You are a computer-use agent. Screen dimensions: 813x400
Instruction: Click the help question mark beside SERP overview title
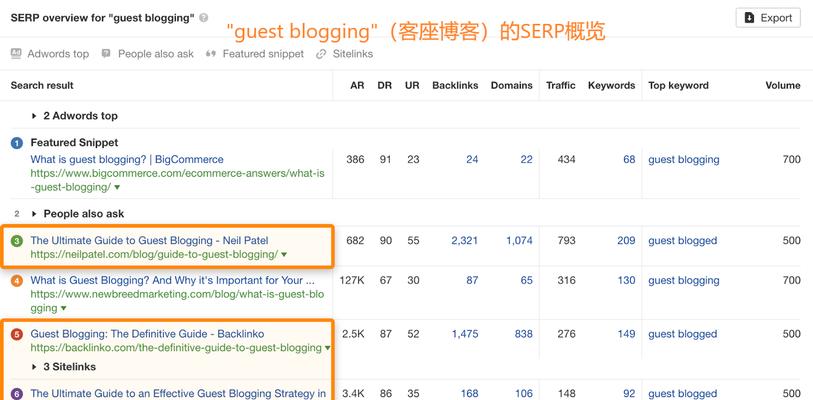point(204,18)
